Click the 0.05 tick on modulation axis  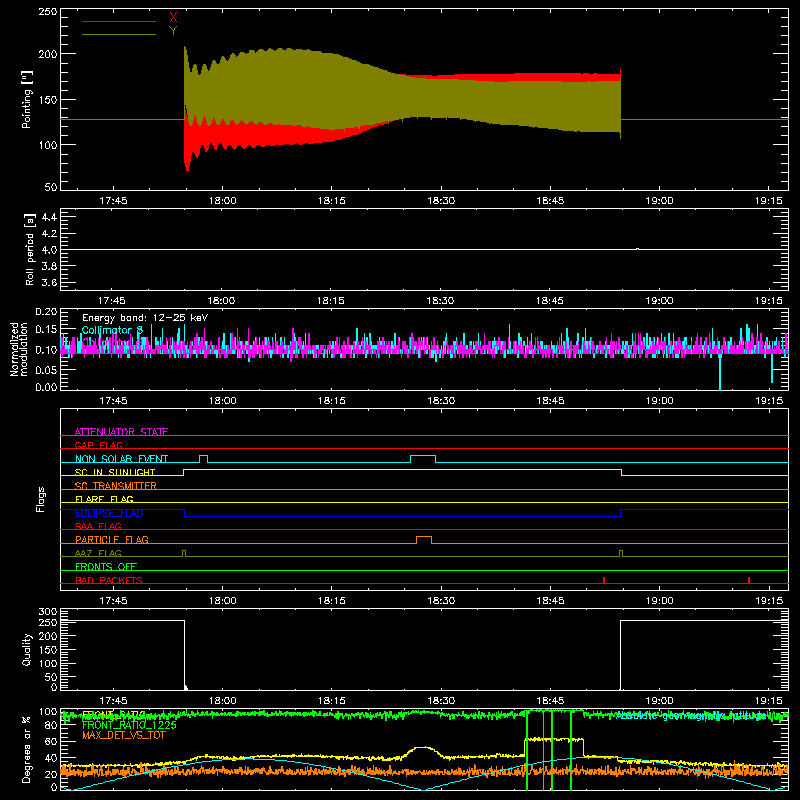click(46, 369)
